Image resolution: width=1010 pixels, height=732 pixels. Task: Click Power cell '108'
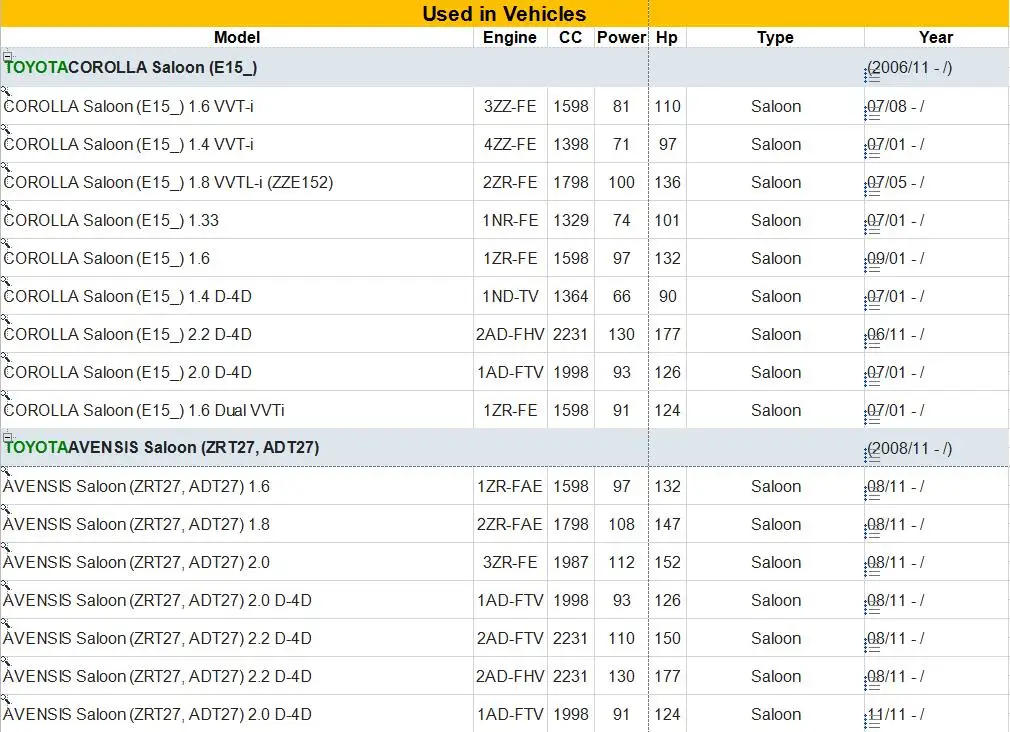click(621, 525)
